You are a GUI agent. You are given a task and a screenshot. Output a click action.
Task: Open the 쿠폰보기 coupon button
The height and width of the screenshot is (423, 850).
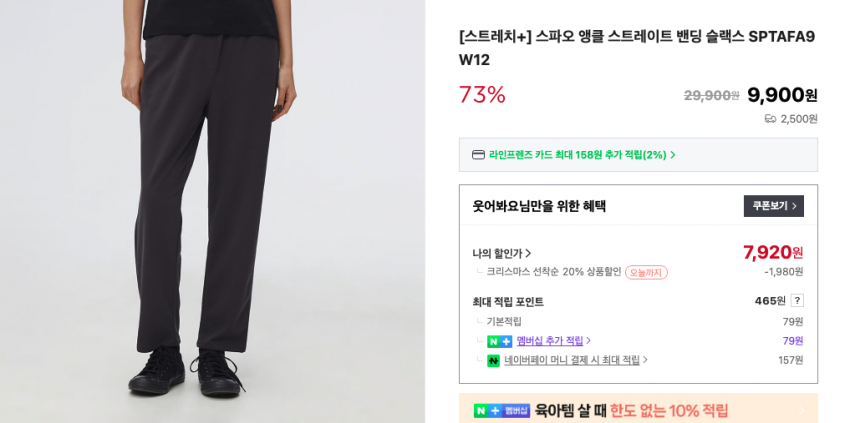click(774, 206)
